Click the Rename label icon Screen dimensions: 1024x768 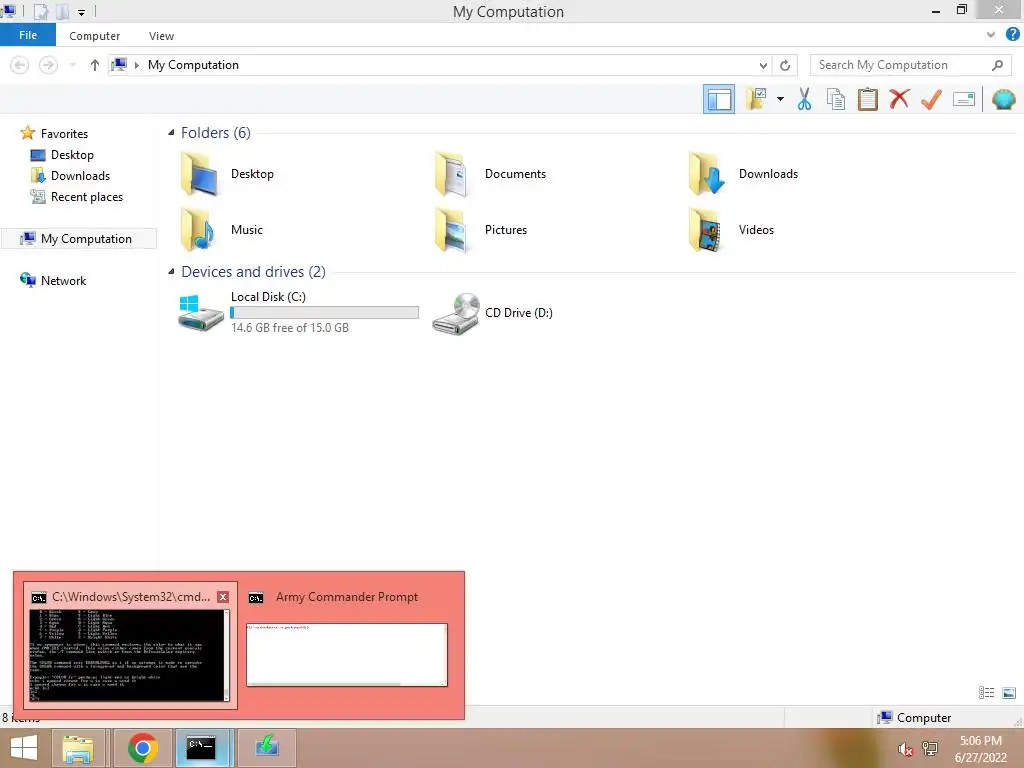point(964,99)
